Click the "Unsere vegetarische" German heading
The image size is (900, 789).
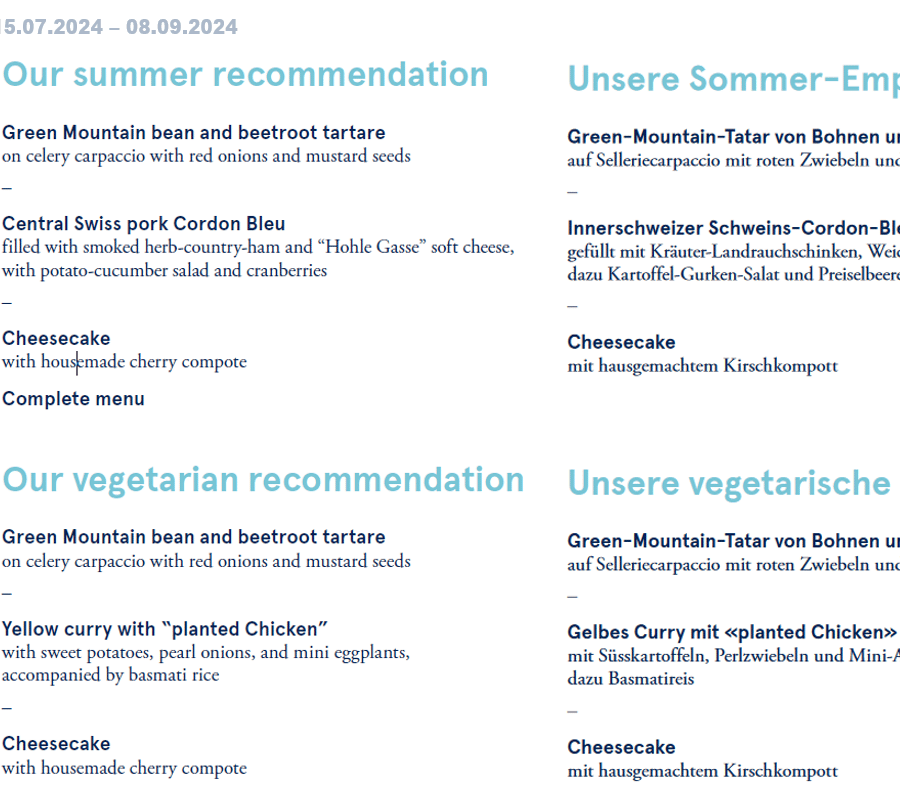[729, 483]
